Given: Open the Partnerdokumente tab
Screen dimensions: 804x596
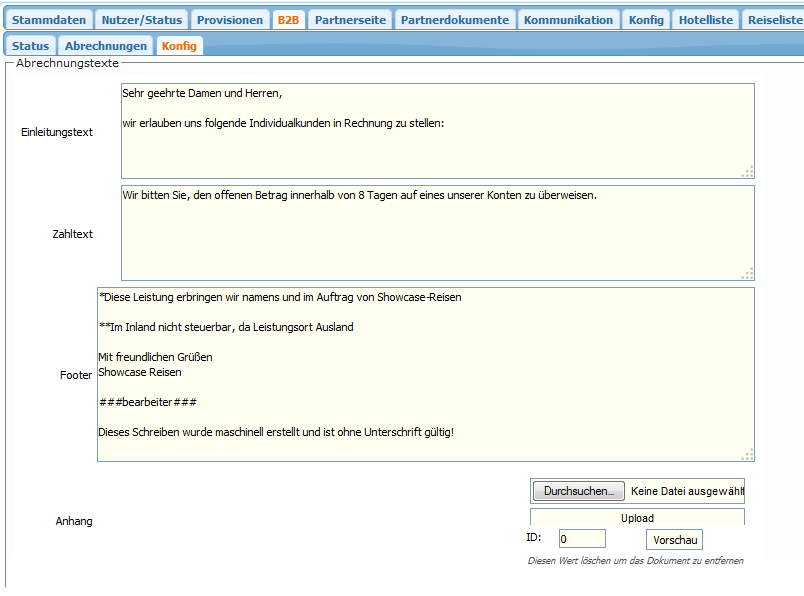Looking at the screenshot, I should [455, 20].
